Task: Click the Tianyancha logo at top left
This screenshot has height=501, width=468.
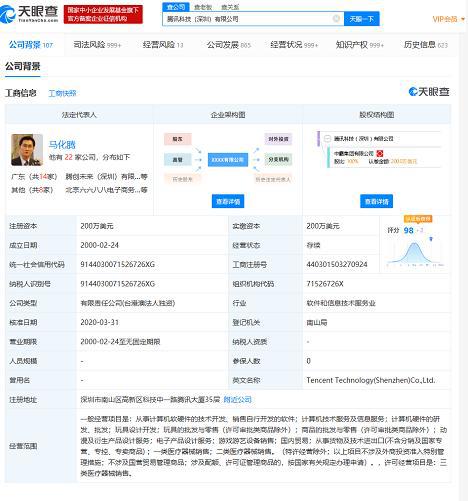Action: tap(29, 14)
